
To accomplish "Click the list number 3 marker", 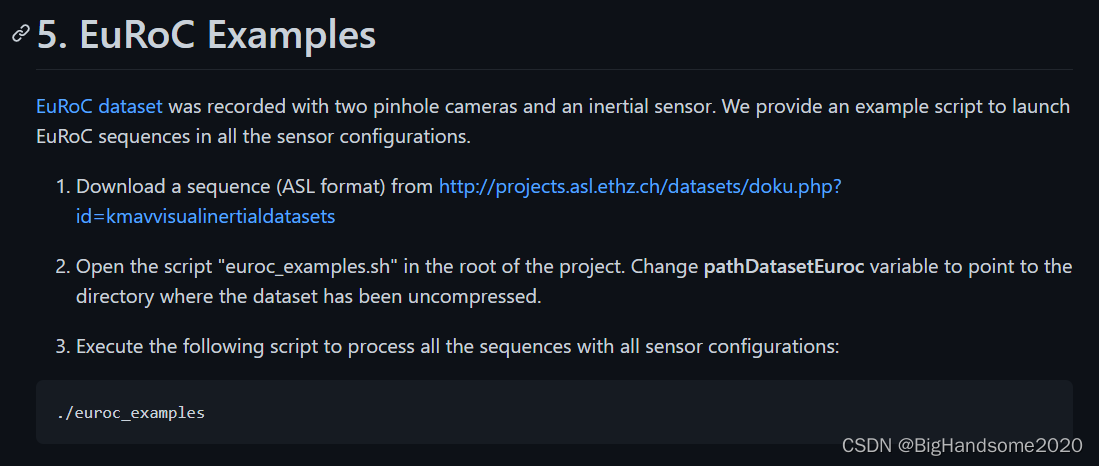I will point(63,346).
